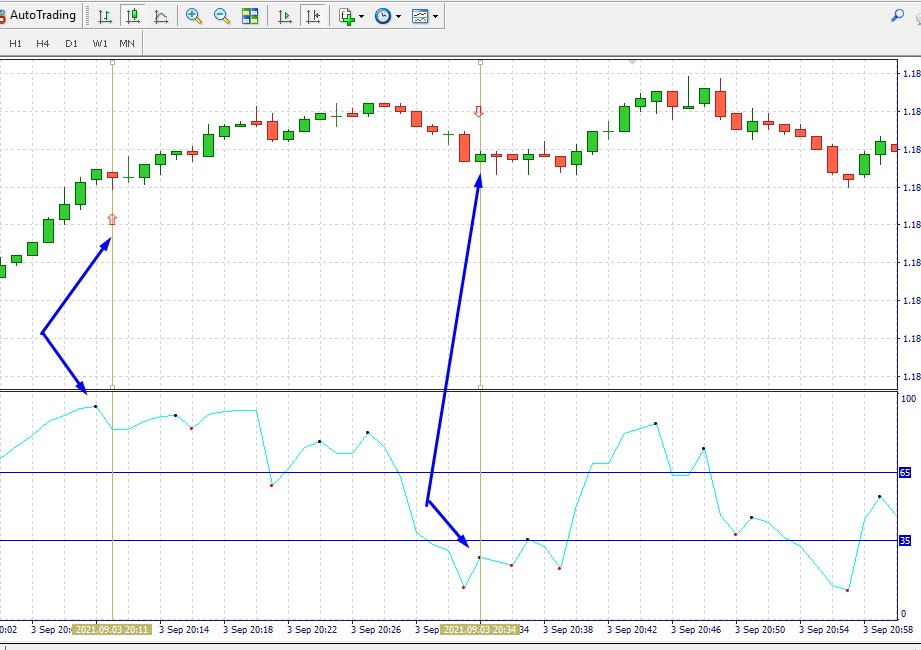The height and width of the screenshot is (650, 921).
Task: Toggle auto scroll to latest bar
Action: 285,16
